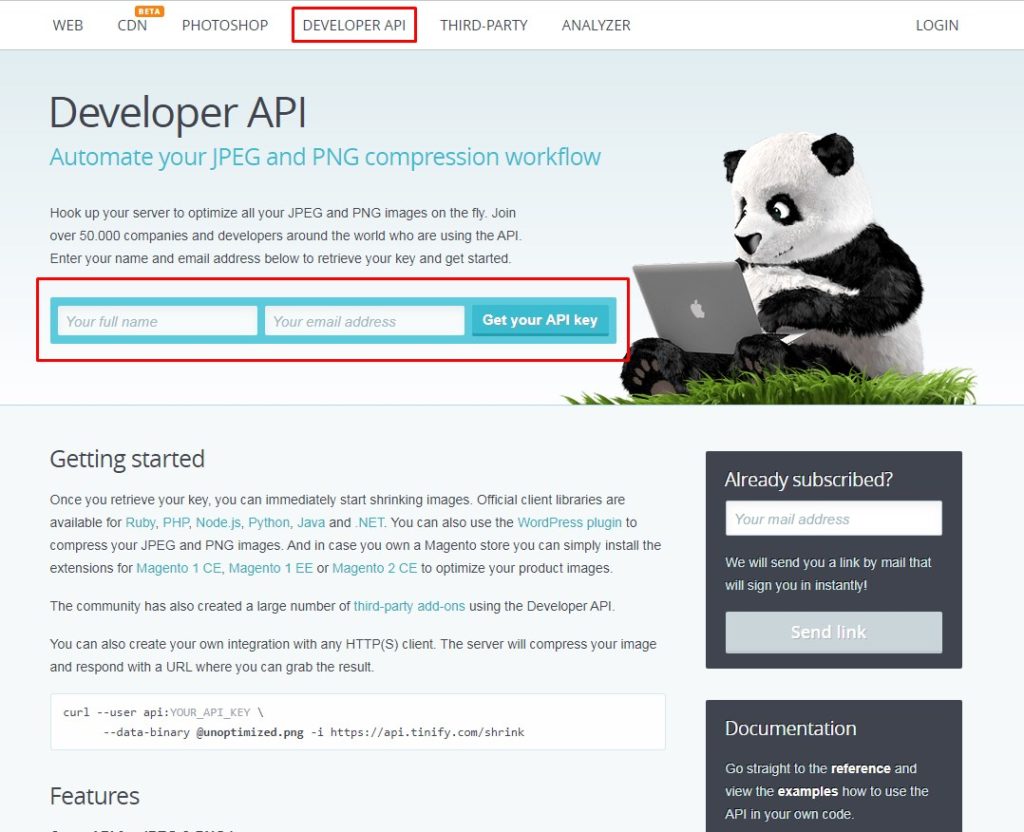This screenshot has width=1024, height=832.
Task: Click 'Automate your JPEG and PNG compression workflow'
Action: tap(325, 157)
